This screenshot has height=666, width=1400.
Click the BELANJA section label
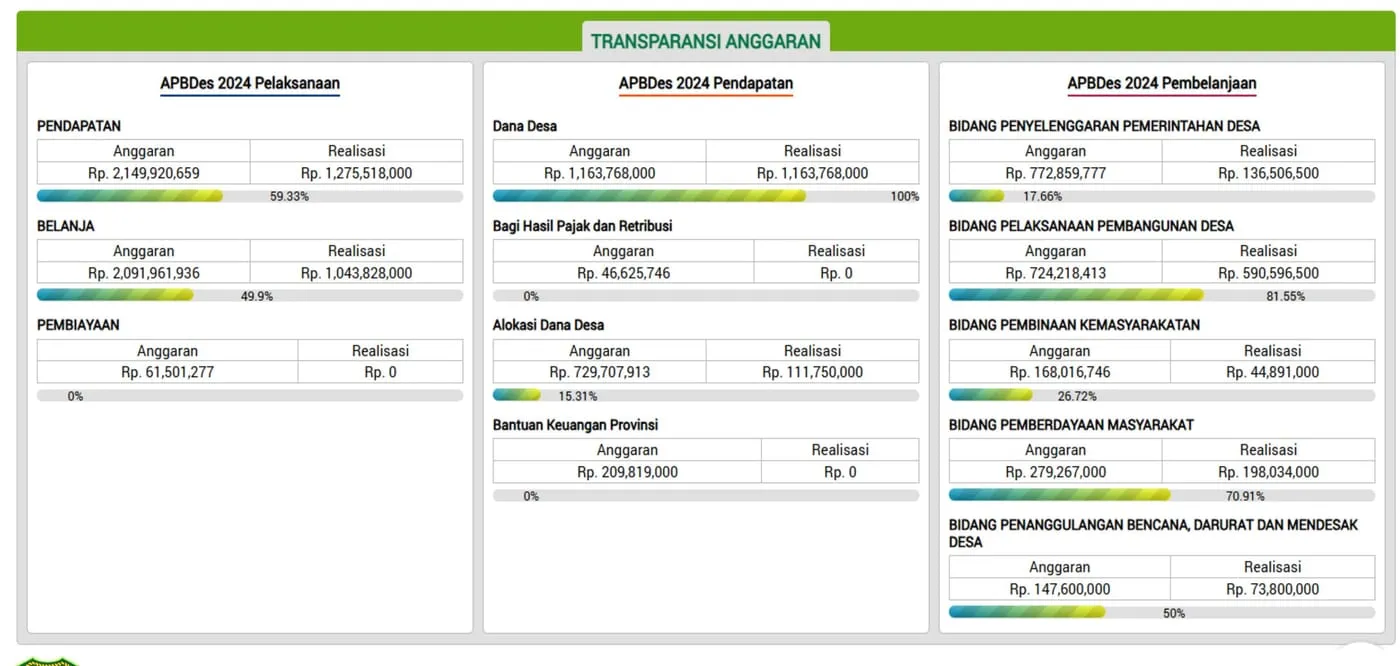click(66, 226)
